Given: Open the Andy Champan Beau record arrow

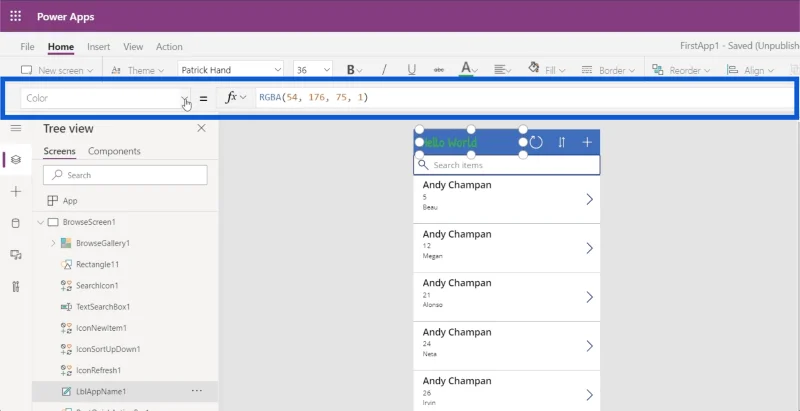Looking at the screenshot, I should pos(589,199).
